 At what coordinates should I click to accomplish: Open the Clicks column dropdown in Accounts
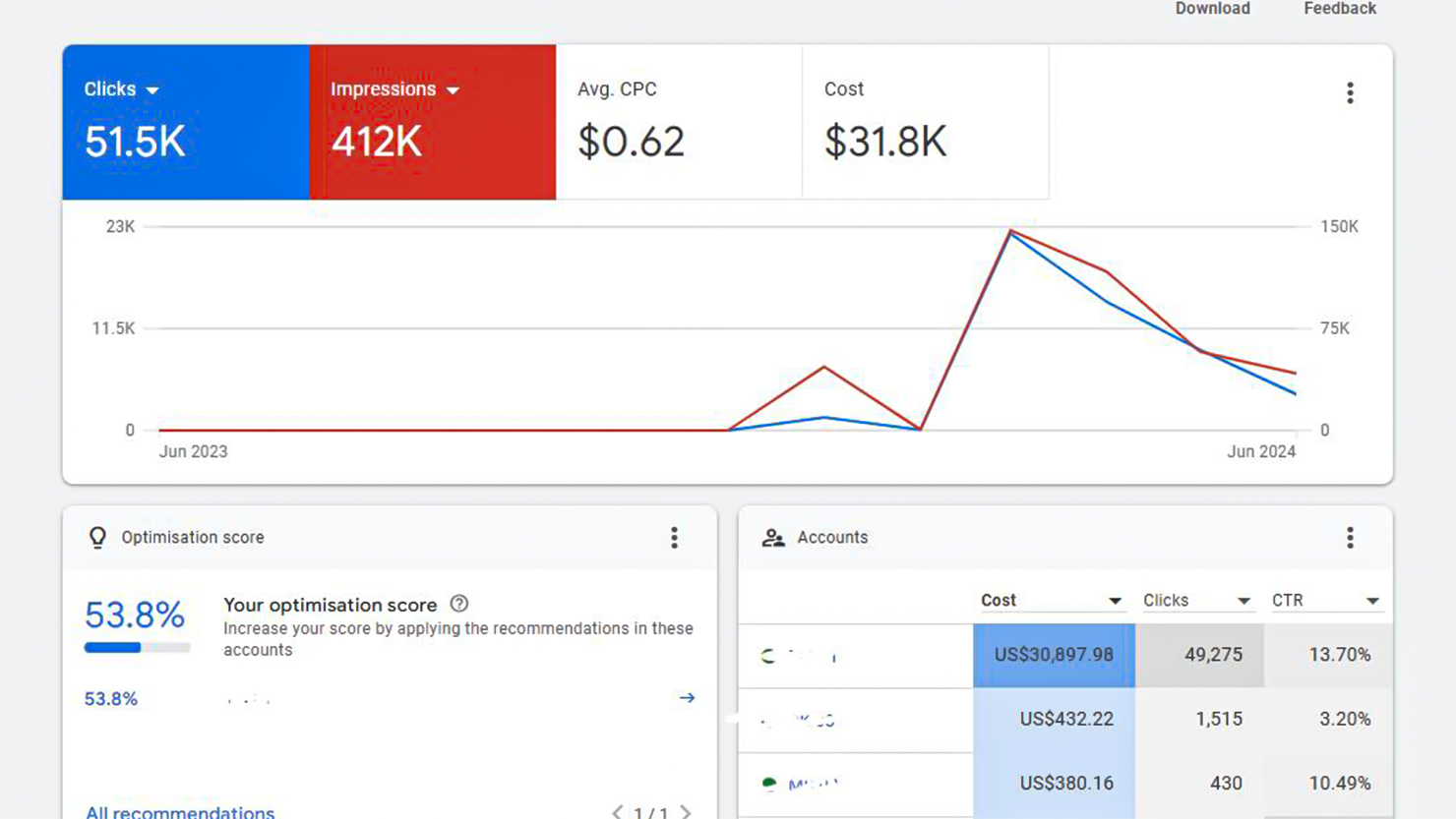point(1244,601)
